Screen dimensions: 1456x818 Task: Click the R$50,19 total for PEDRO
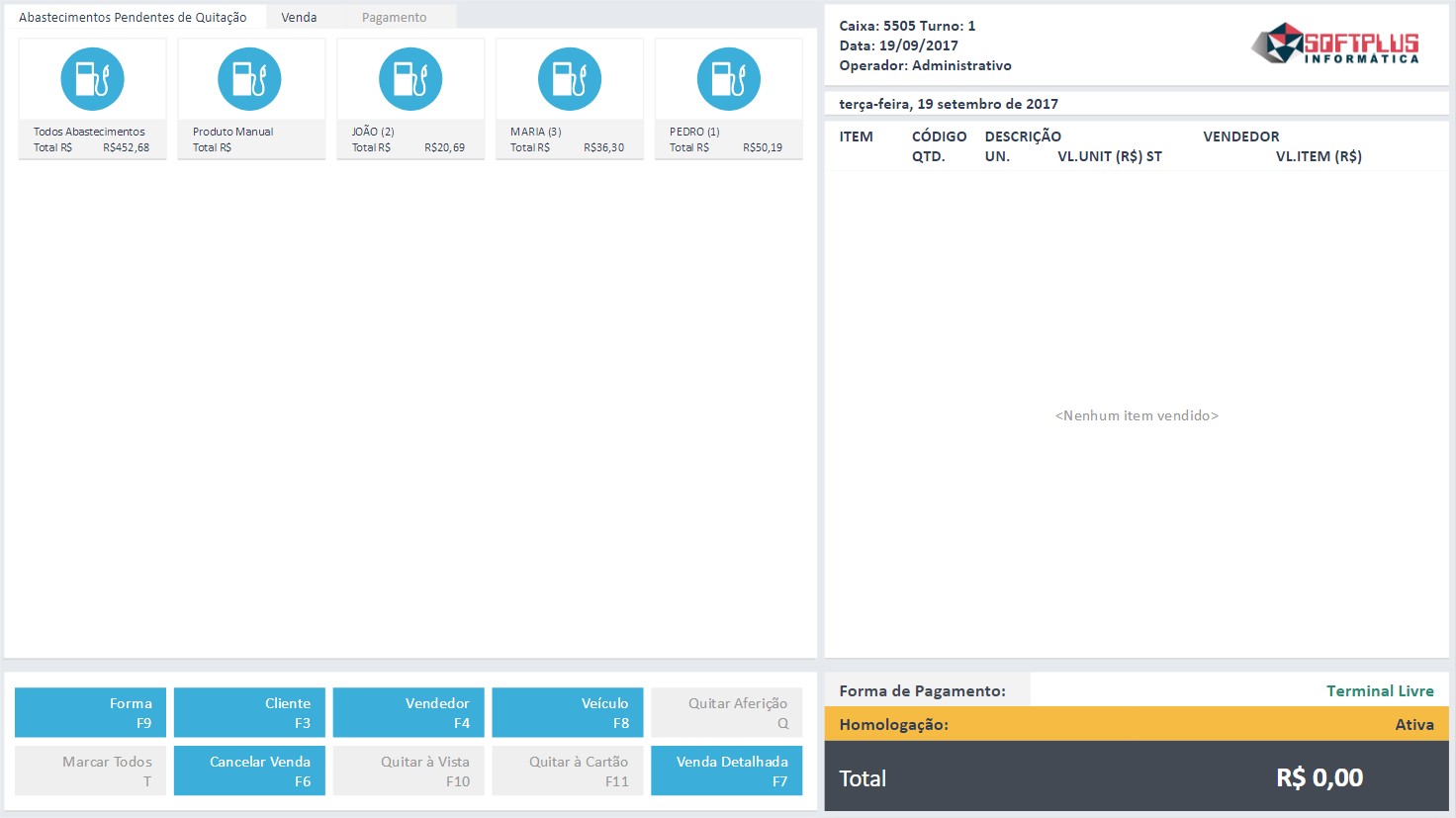(x=763, y=147)
